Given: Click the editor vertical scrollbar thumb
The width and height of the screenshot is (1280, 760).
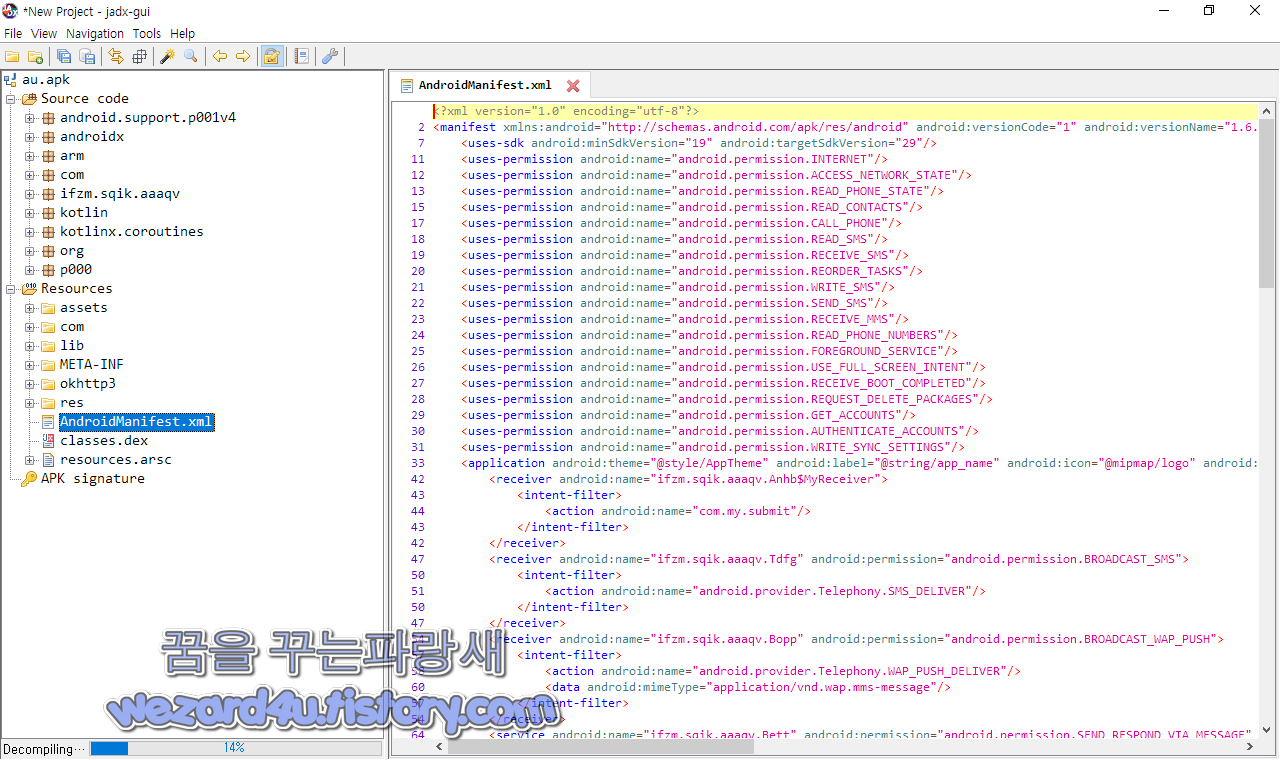Looking at the screenshot, I should pyautogui.click(x=1266, y=204).
